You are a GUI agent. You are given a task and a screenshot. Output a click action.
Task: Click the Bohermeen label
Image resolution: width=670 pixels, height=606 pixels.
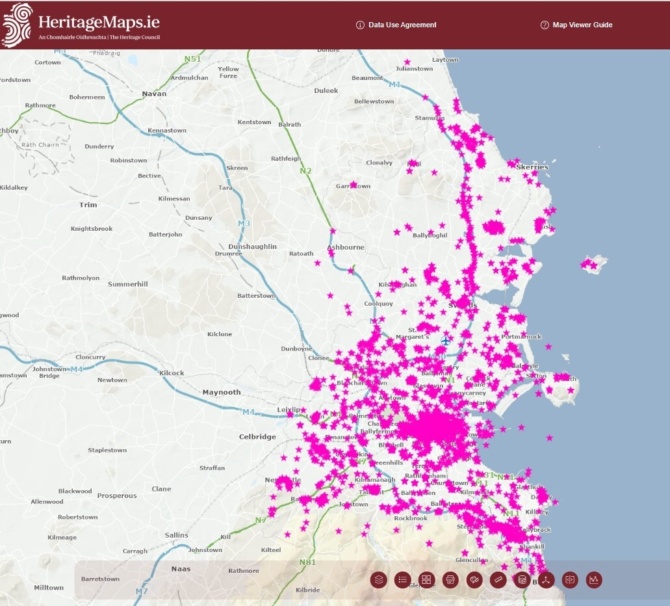pos(87,97)
